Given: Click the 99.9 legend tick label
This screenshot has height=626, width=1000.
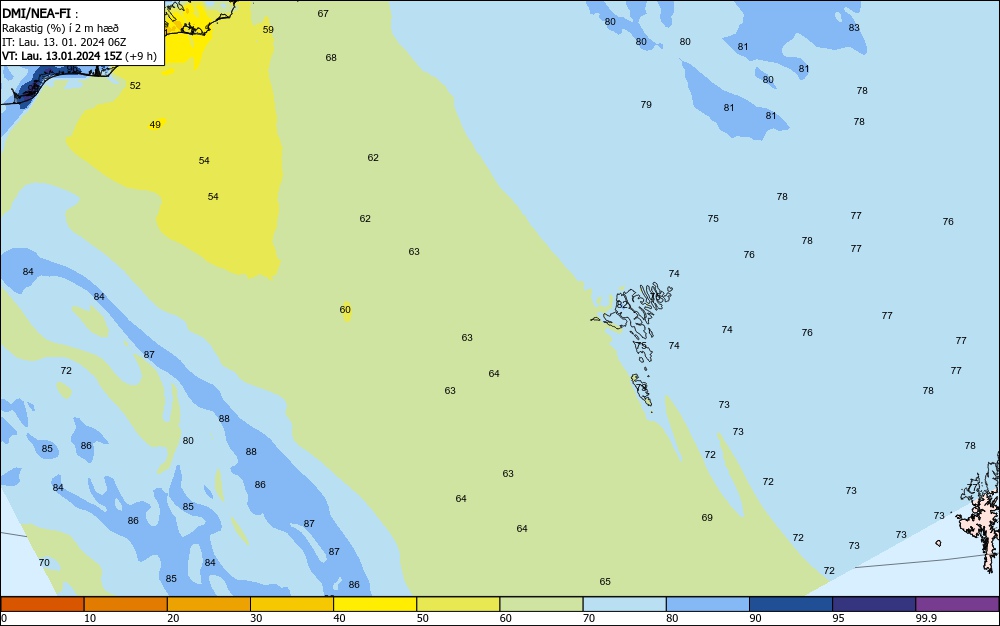Looking at the screenshot, I should (926, 618).
